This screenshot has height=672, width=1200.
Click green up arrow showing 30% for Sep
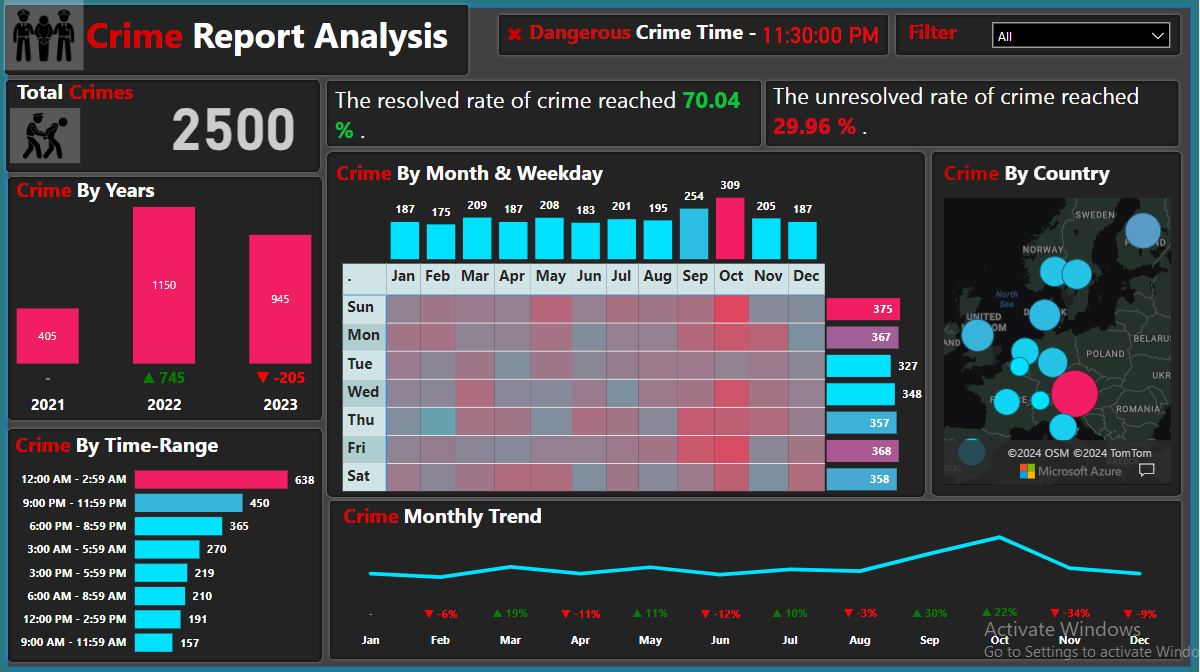916,613
